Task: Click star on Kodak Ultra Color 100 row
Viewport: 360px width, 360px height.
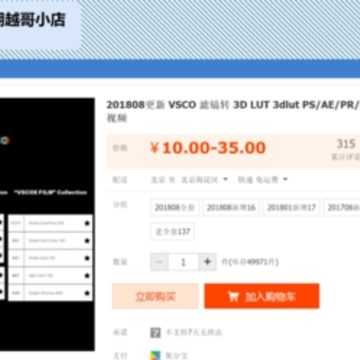Action: [x=87, y=240]
